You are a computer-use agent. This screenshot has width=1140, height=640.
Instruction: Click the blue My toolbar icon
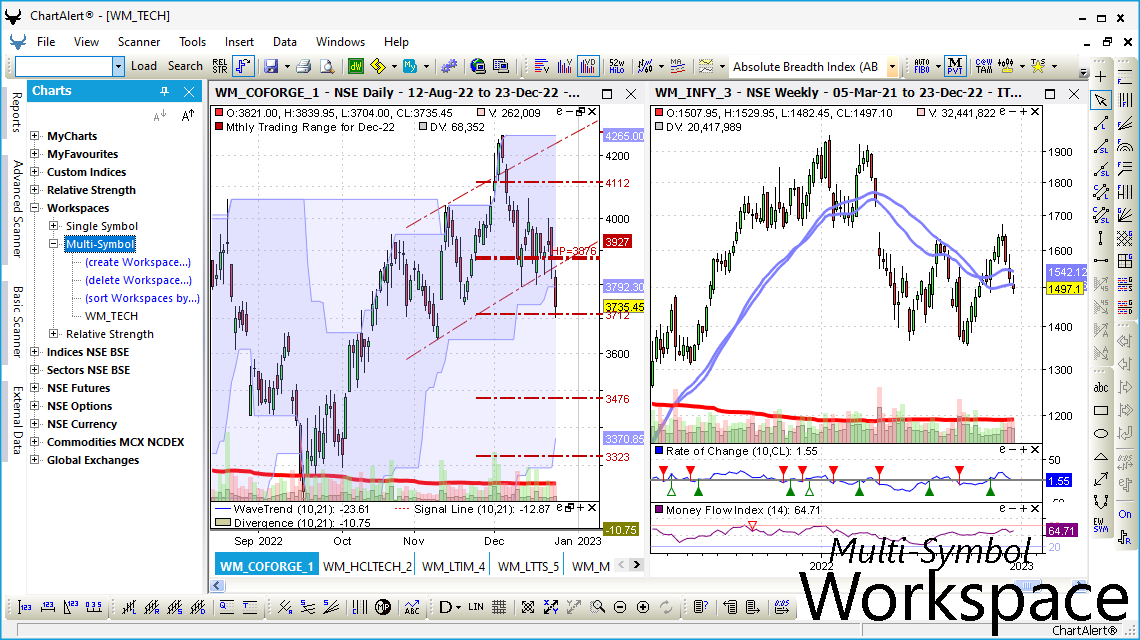pyautogui.click(x=410, y=66)
